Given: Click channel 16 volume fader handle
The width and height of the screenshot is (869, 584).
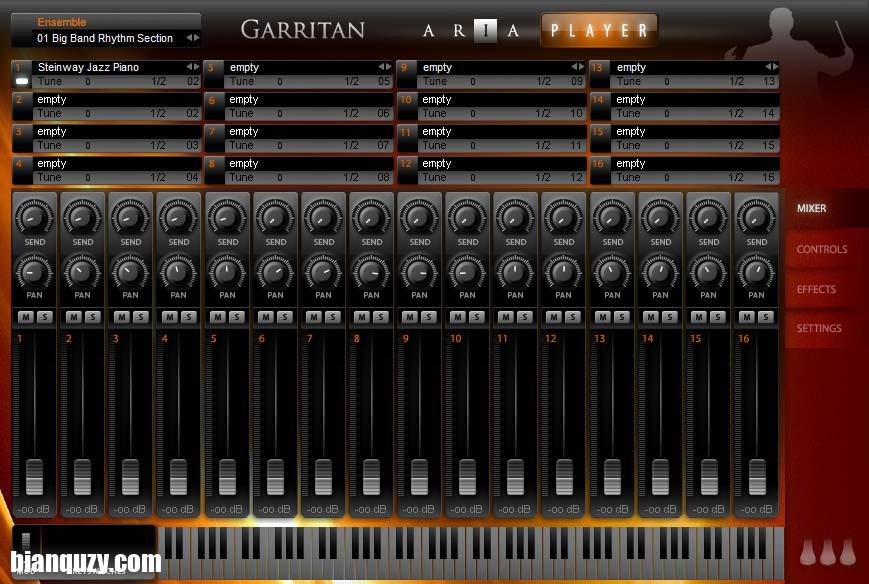Looking at the screenshot, I should pos(757,477).
